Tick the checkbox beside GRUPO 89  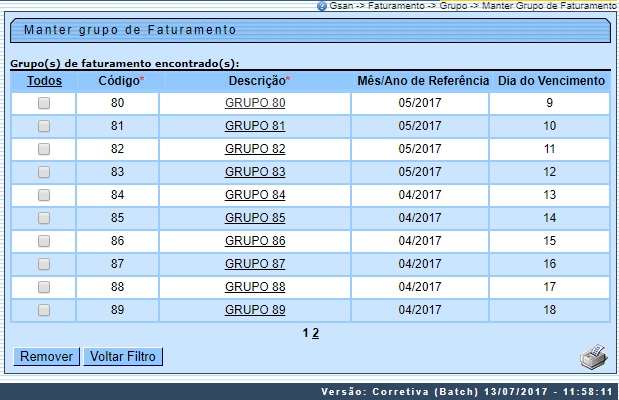pyautogui.click(x=44, y=310)
